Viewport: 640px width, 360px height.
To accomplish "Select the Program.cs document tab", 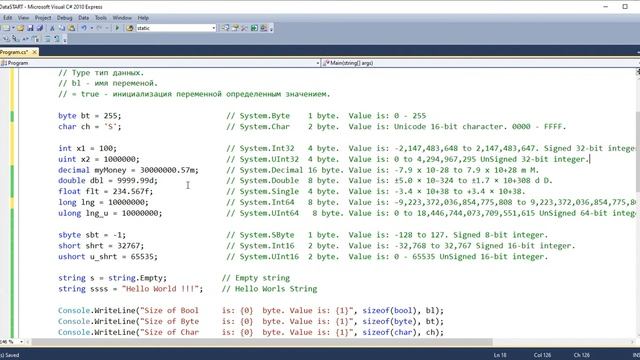I will 15,52.
